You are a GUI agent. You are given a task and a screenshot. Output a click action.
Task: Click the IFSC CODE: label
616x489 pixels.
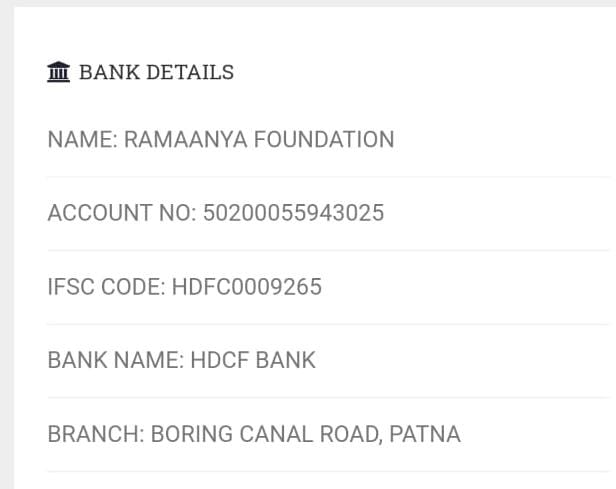point(106,288)
